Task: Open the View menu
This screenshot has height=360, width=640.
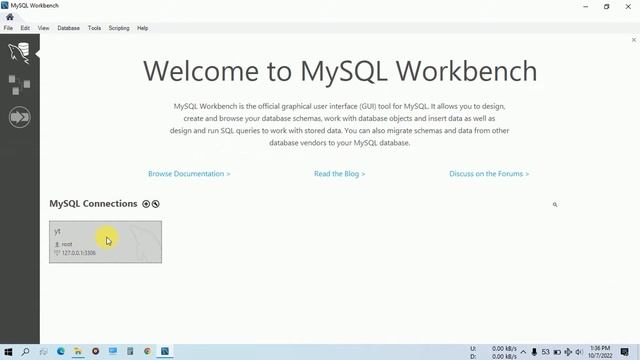Action: 43,28
